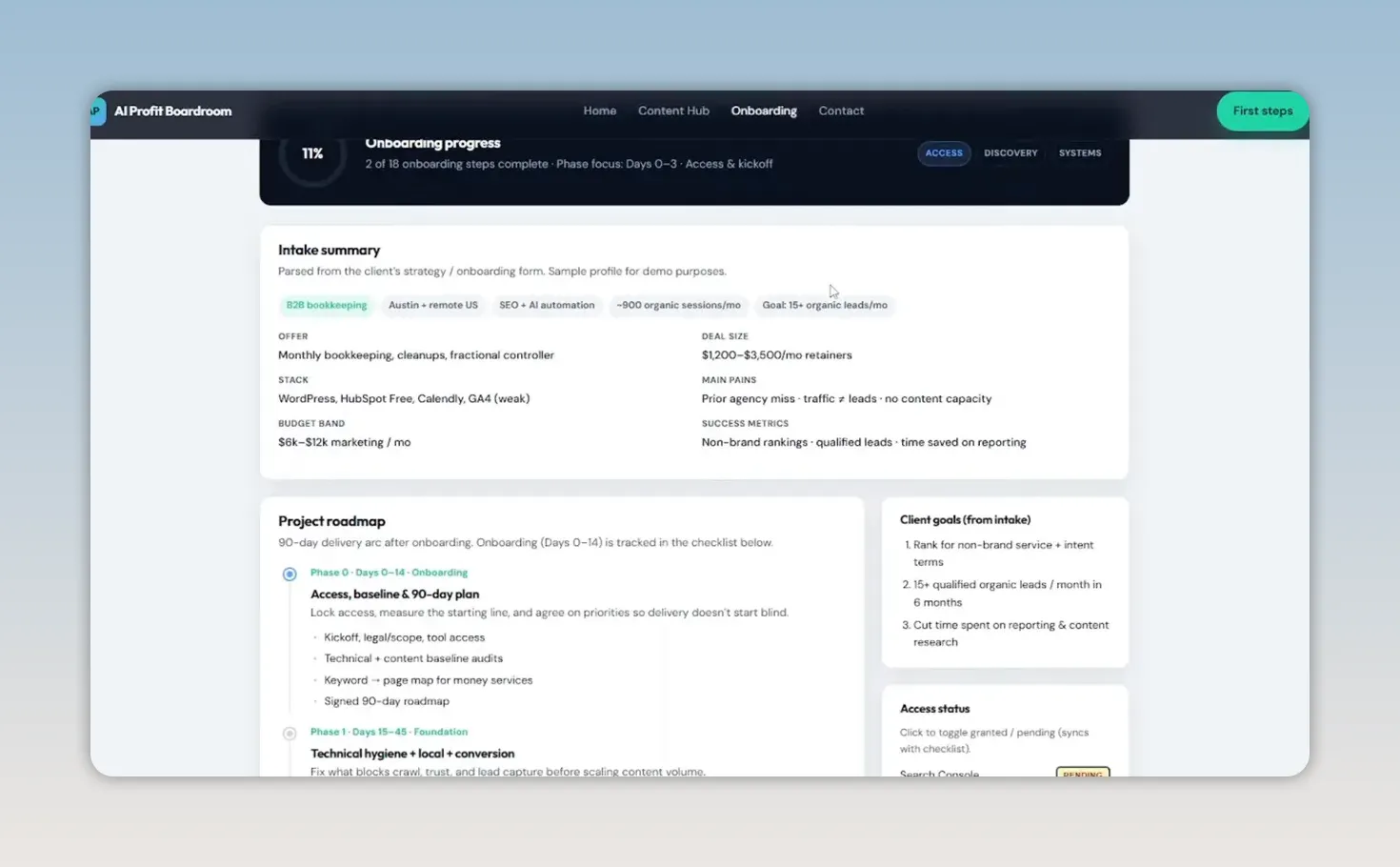This screenshot has height=867, width=1400.
Task: Open the Home nav item
Action: pyautogui.click(x=600, y=111)
